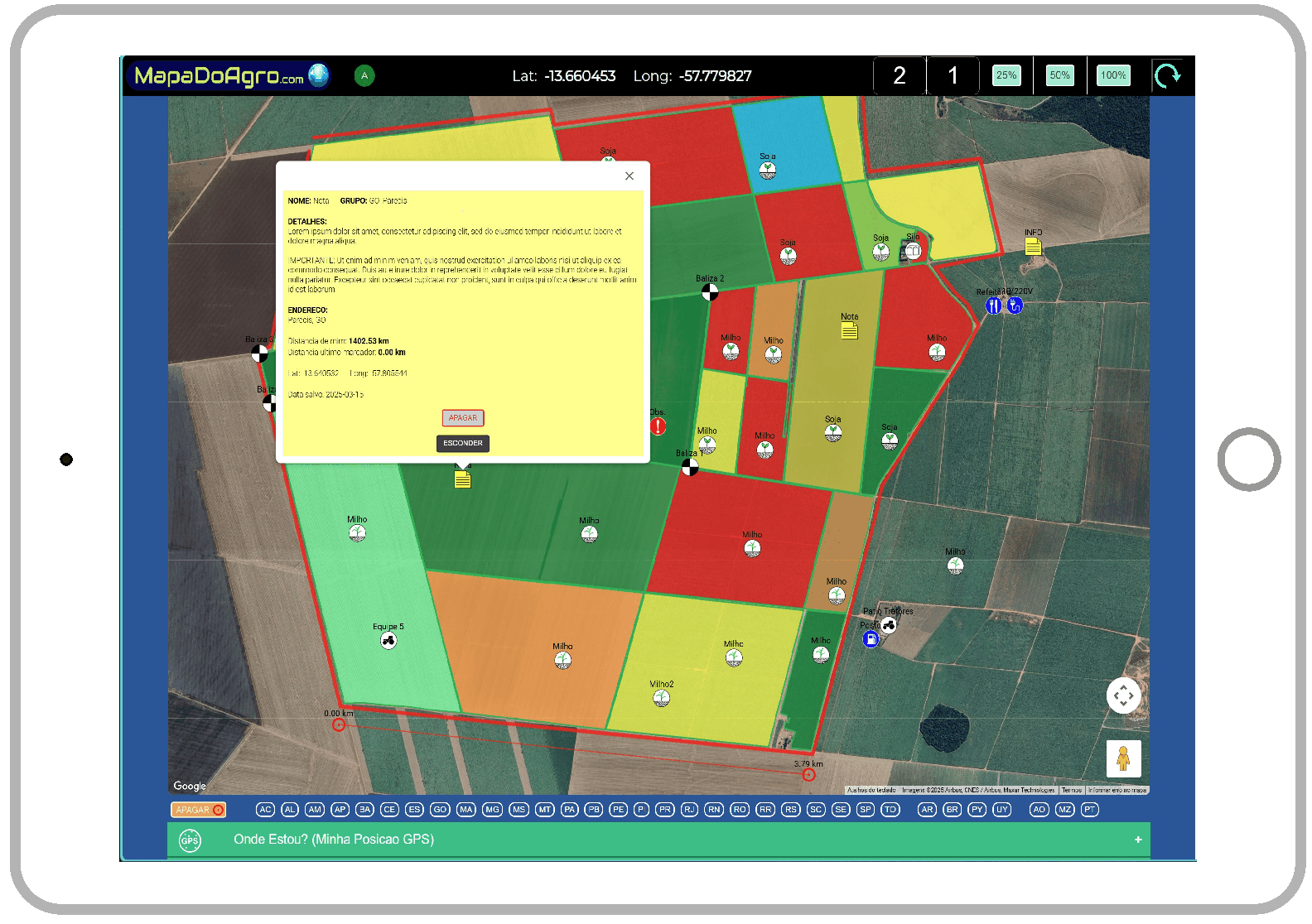Screen dimensions: 1312x924
Task: Expand the Onde Estou GPS panel
Action: point(1138,840)
